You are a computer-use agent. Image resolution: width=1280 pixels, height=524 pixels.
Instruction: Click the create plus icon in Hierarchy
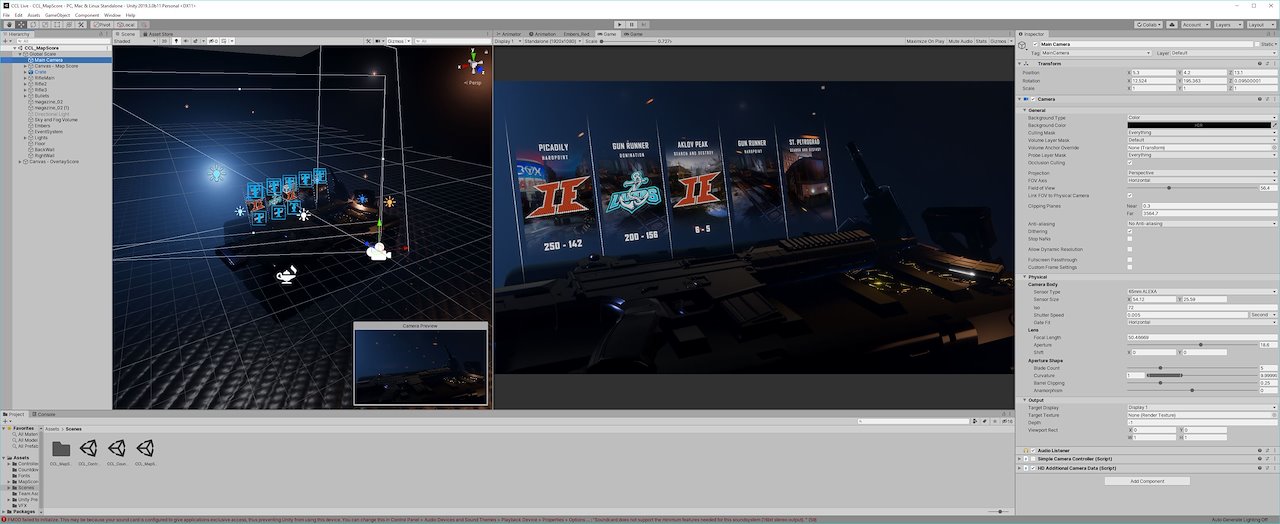[x=5, y=41]
